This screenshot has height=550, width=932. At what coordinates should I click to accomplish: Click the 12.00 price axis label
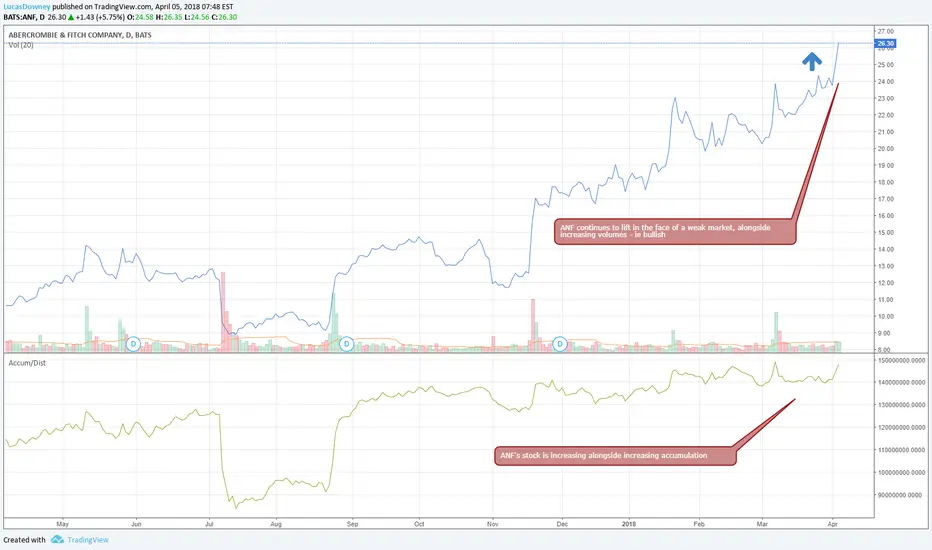pos(886,283)
